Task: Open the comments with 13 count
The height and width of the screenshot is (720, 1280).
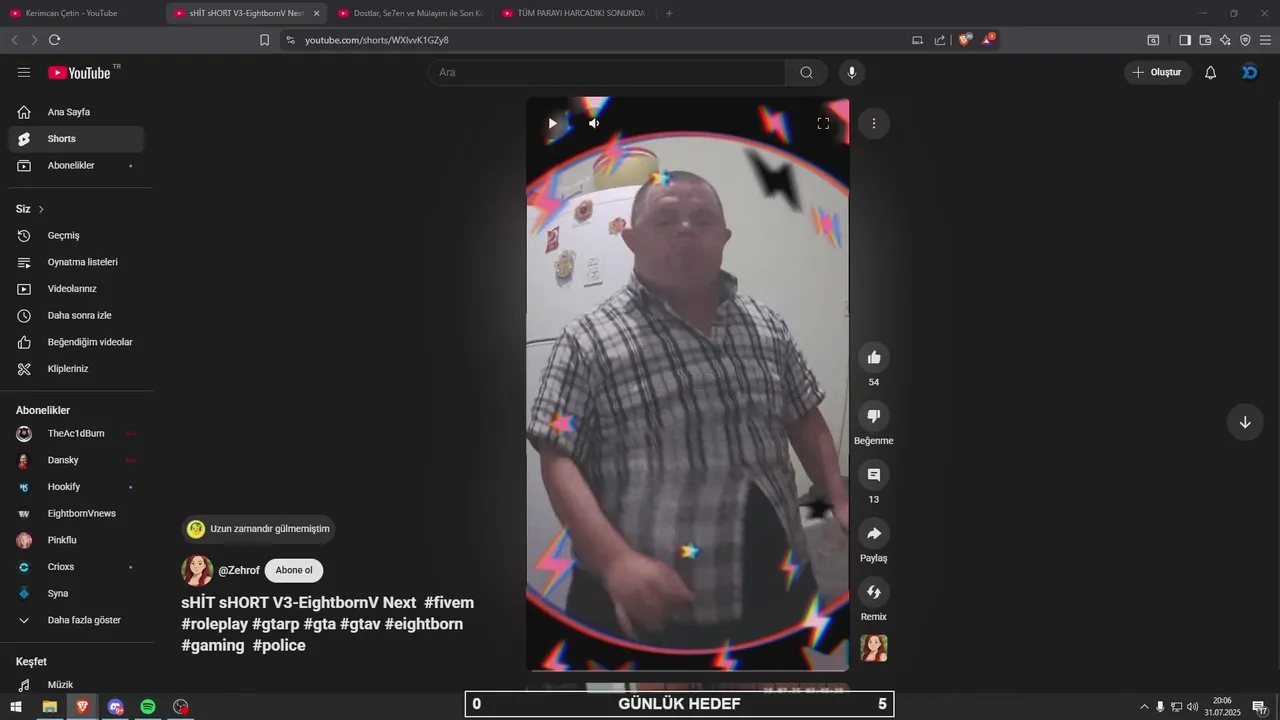Action: 874,475
